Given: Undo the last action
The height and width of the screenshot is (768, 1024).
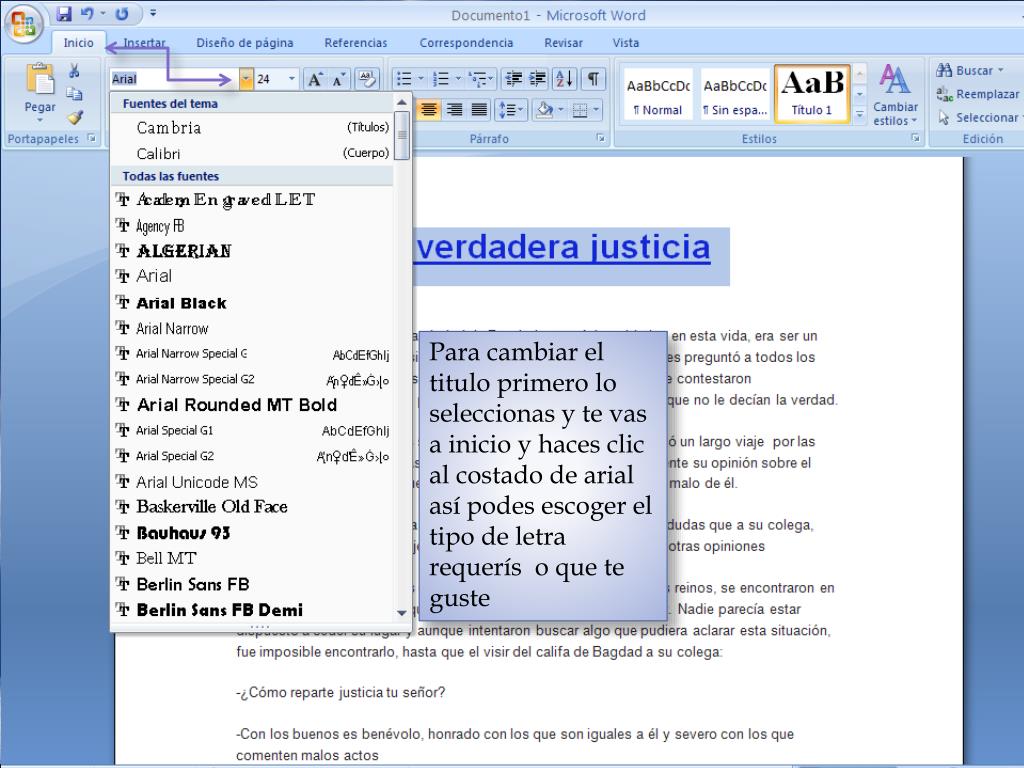Looking at the screenshot, I should click(x=87, y=14).
